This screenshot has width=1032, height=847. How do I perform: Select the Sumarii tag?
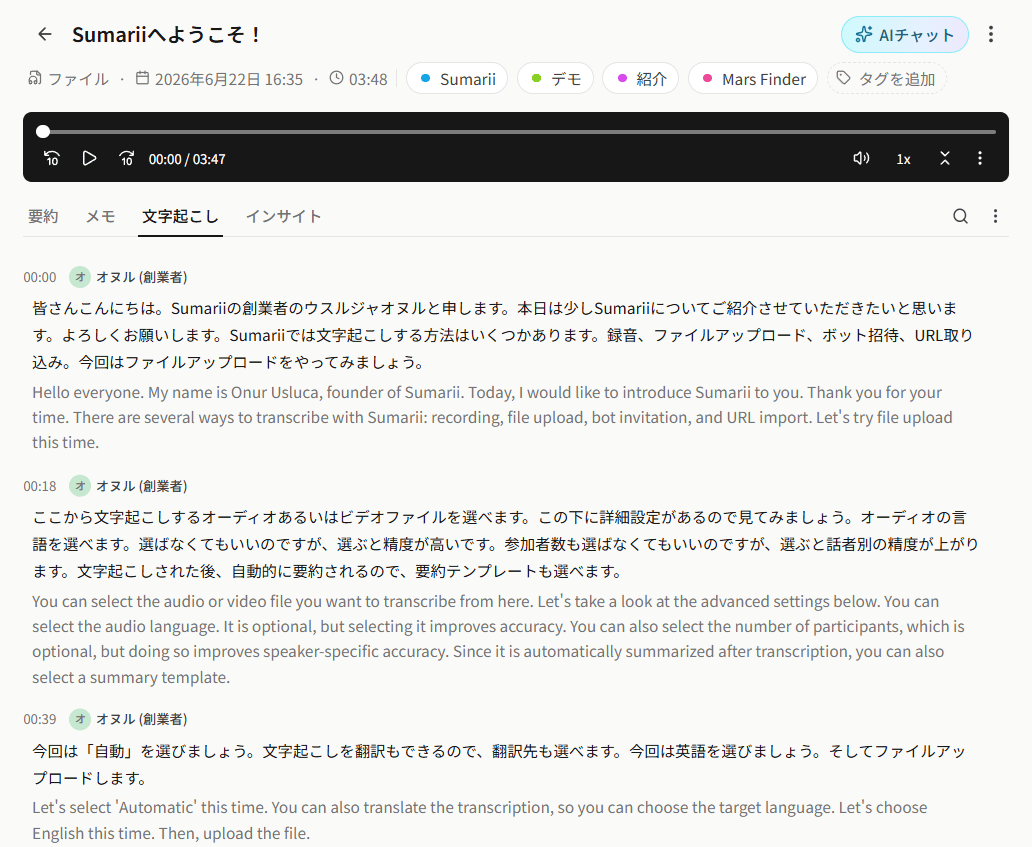click(457, 79)
